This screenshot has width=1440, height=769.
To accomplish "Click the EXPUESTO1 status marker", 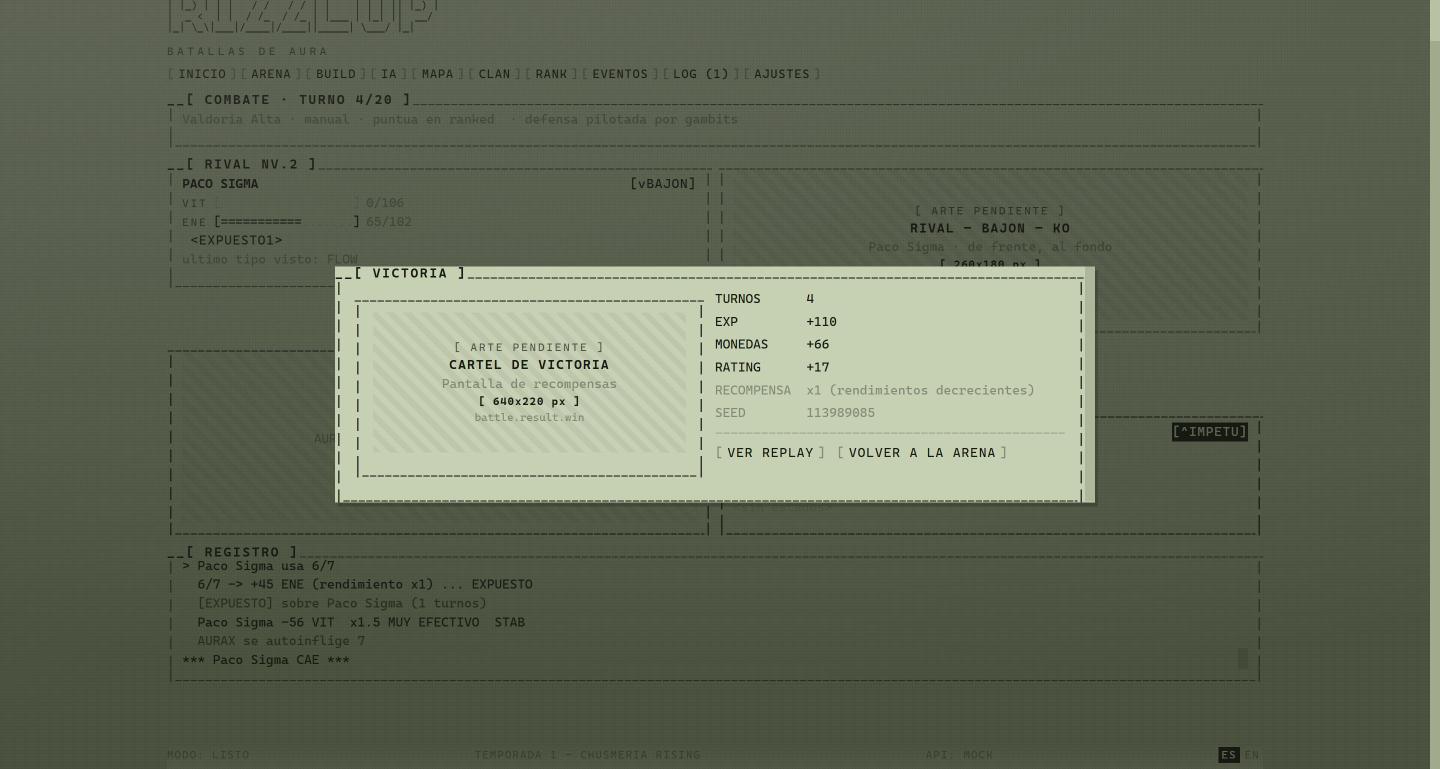I will pos(236,240).
